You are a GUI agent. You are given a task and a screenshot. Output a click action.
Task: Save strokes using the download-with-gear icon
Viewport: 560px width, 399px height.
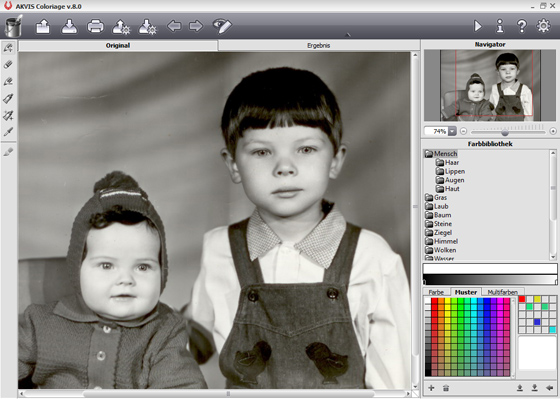tap(147, 26)
